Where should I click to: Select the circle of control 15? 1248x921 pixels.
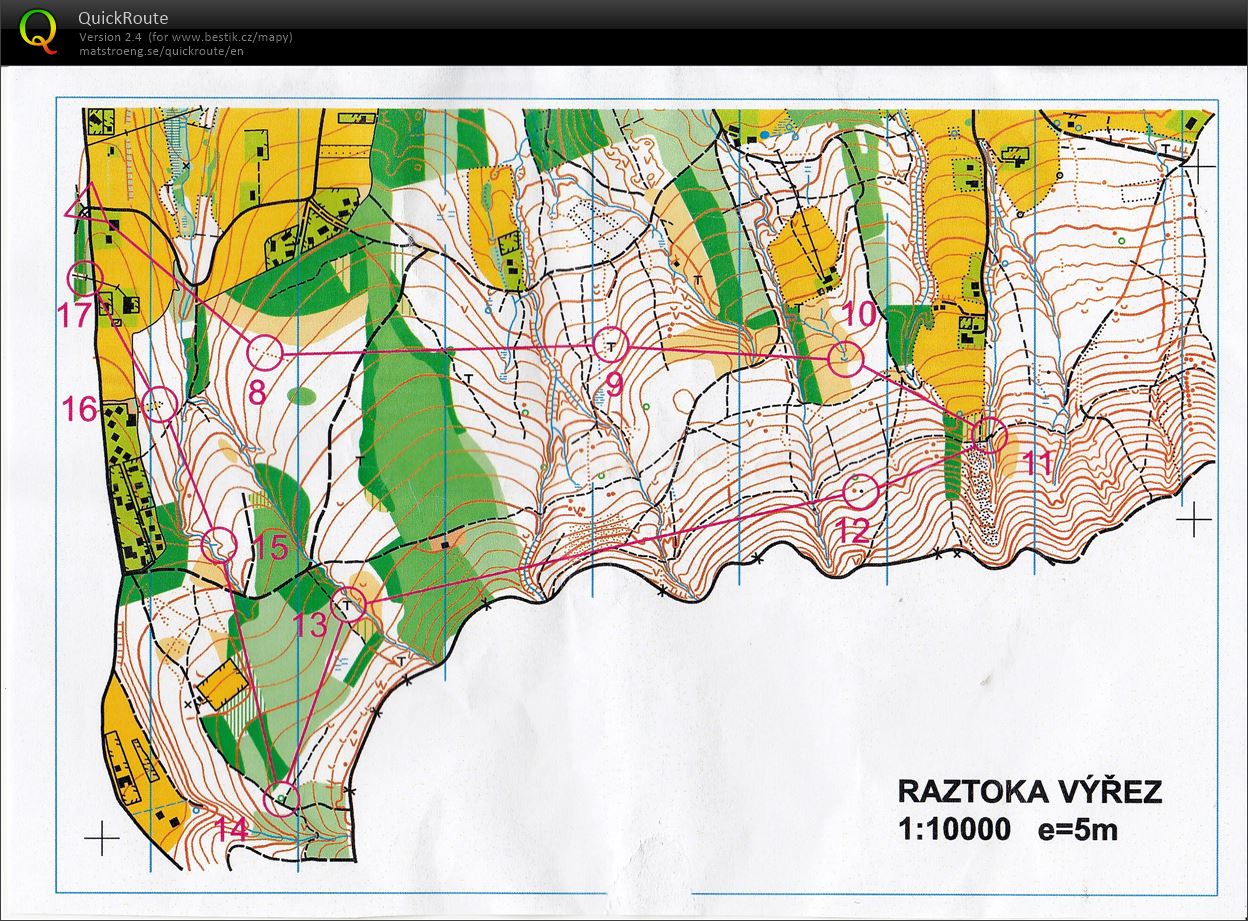(219, 545)
